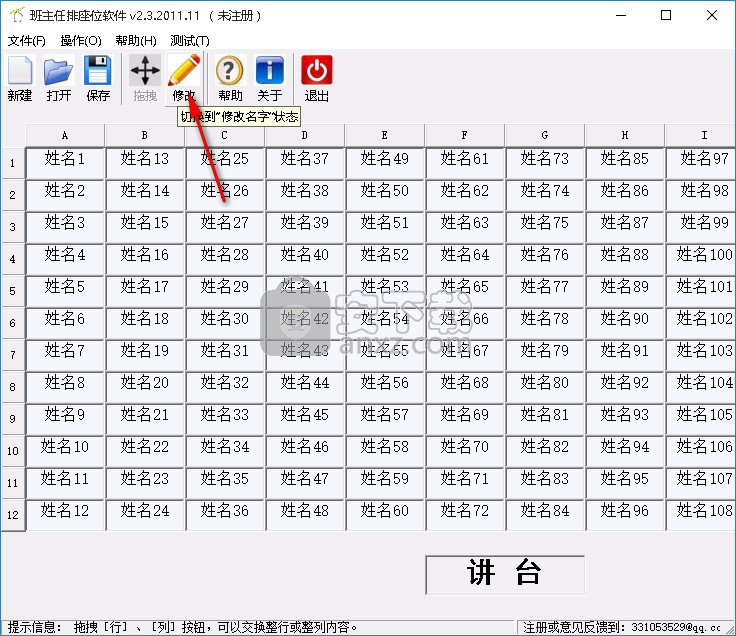Click column header G
Image resolution: width=736 pixels, height=636 pixels.
[x=544, y=136]
